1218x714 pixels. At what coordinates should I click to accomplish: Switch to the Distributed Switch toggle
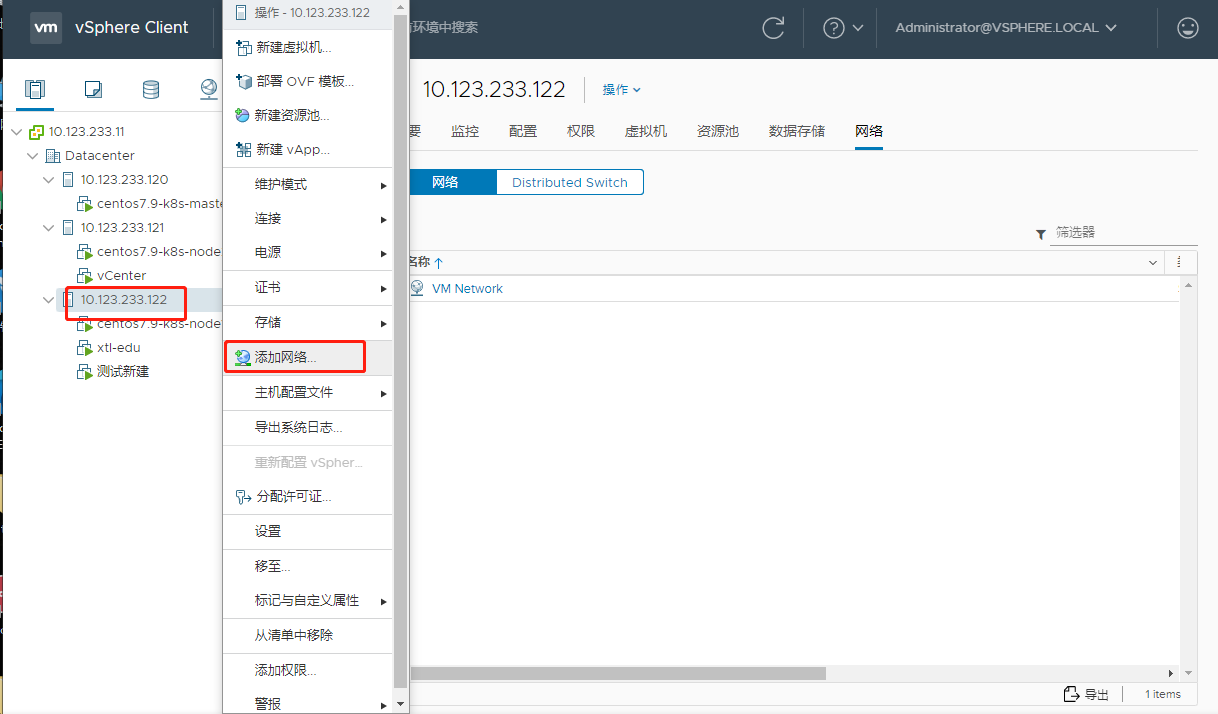pyautogui.click(x=570, y=182)
